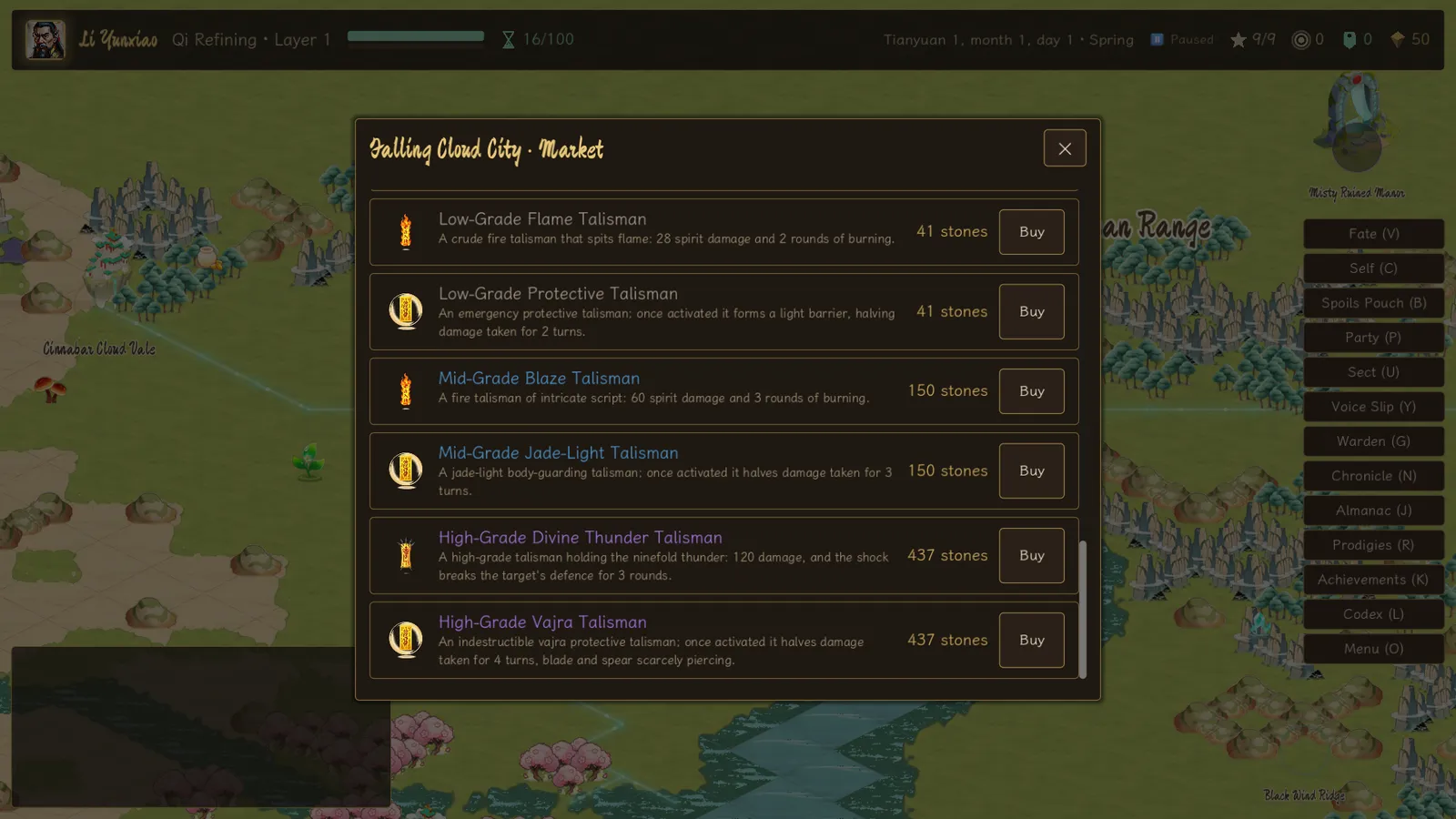This screenshot has width=1456, height=819.
Task: Click the spirit stone 50 icon
Action: point(1397,40)
